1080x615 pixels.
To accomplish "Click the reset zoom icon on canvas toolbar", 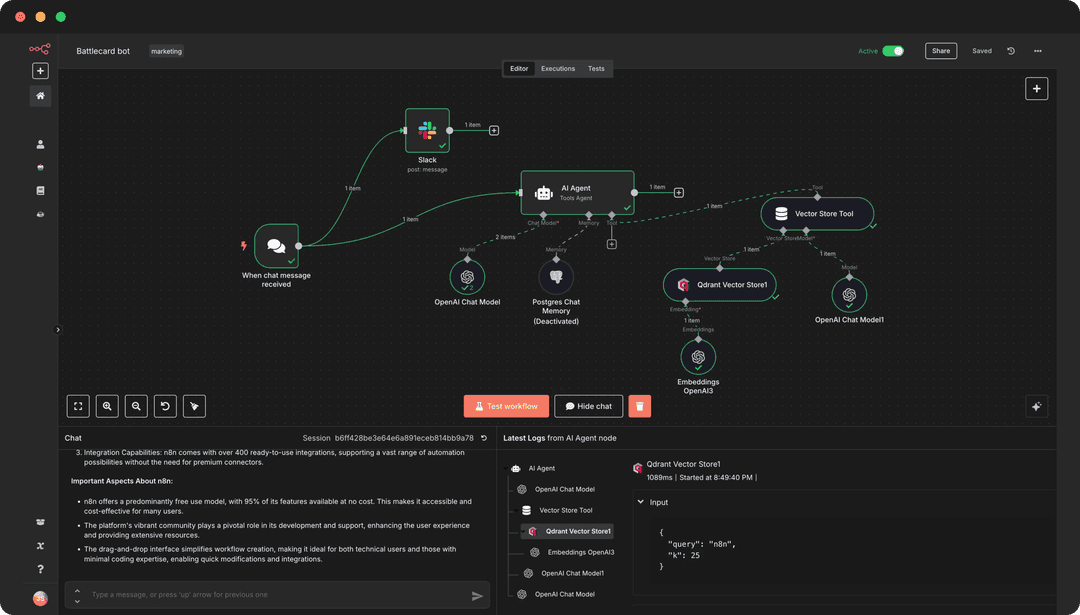I will pos(164,406).
